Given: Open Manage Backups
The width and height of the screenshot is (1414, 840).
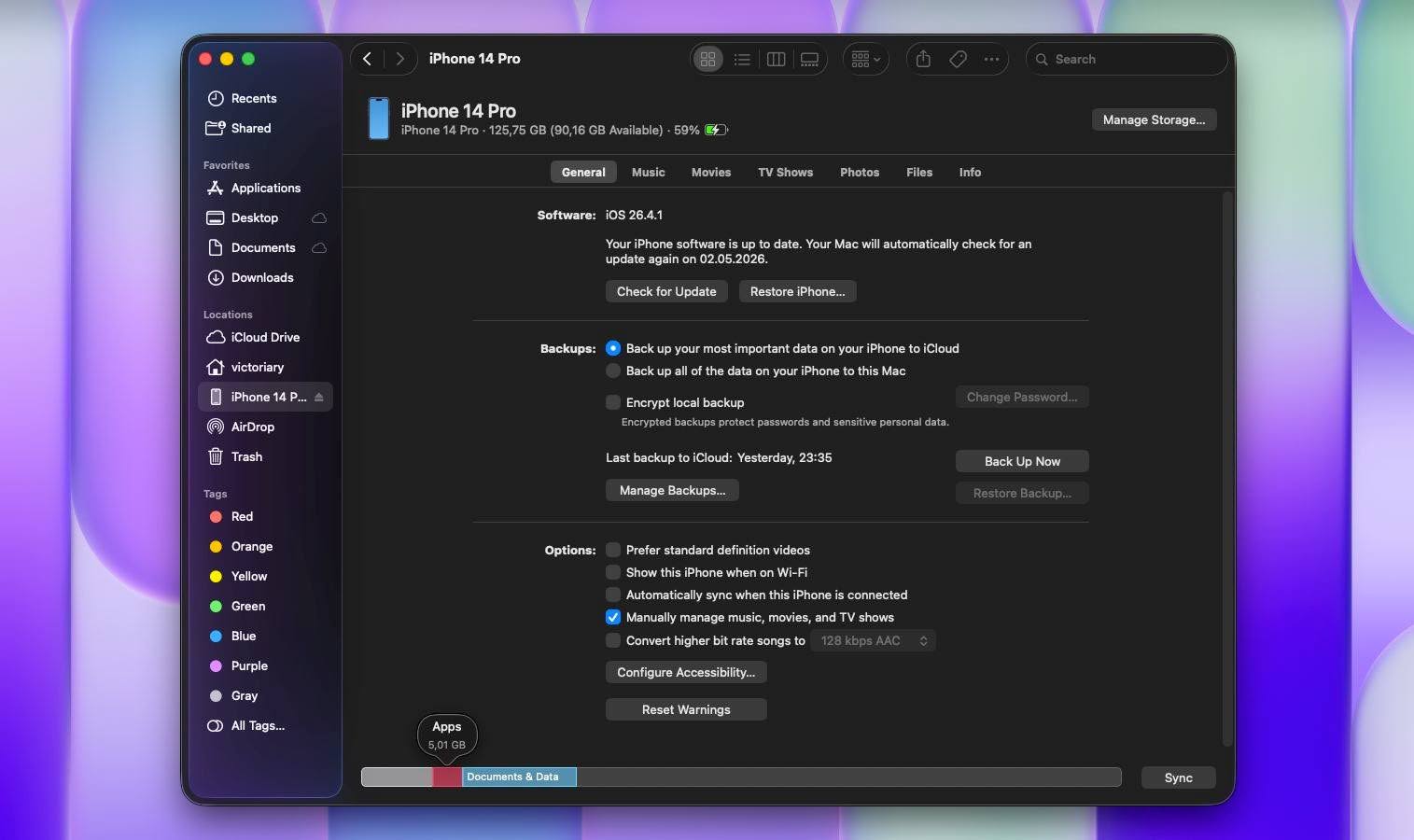Looking at the screenshot, I should coord(672,490).
